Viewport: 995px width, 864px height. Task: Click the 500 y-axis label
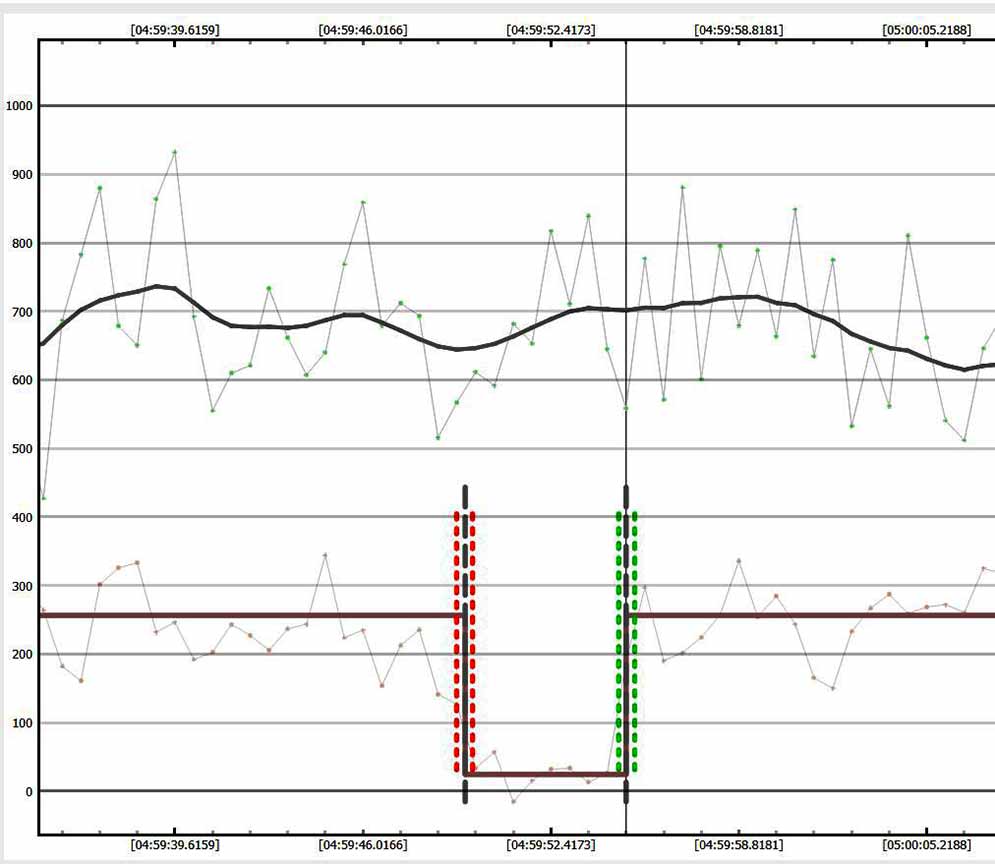tap(22, 448)
